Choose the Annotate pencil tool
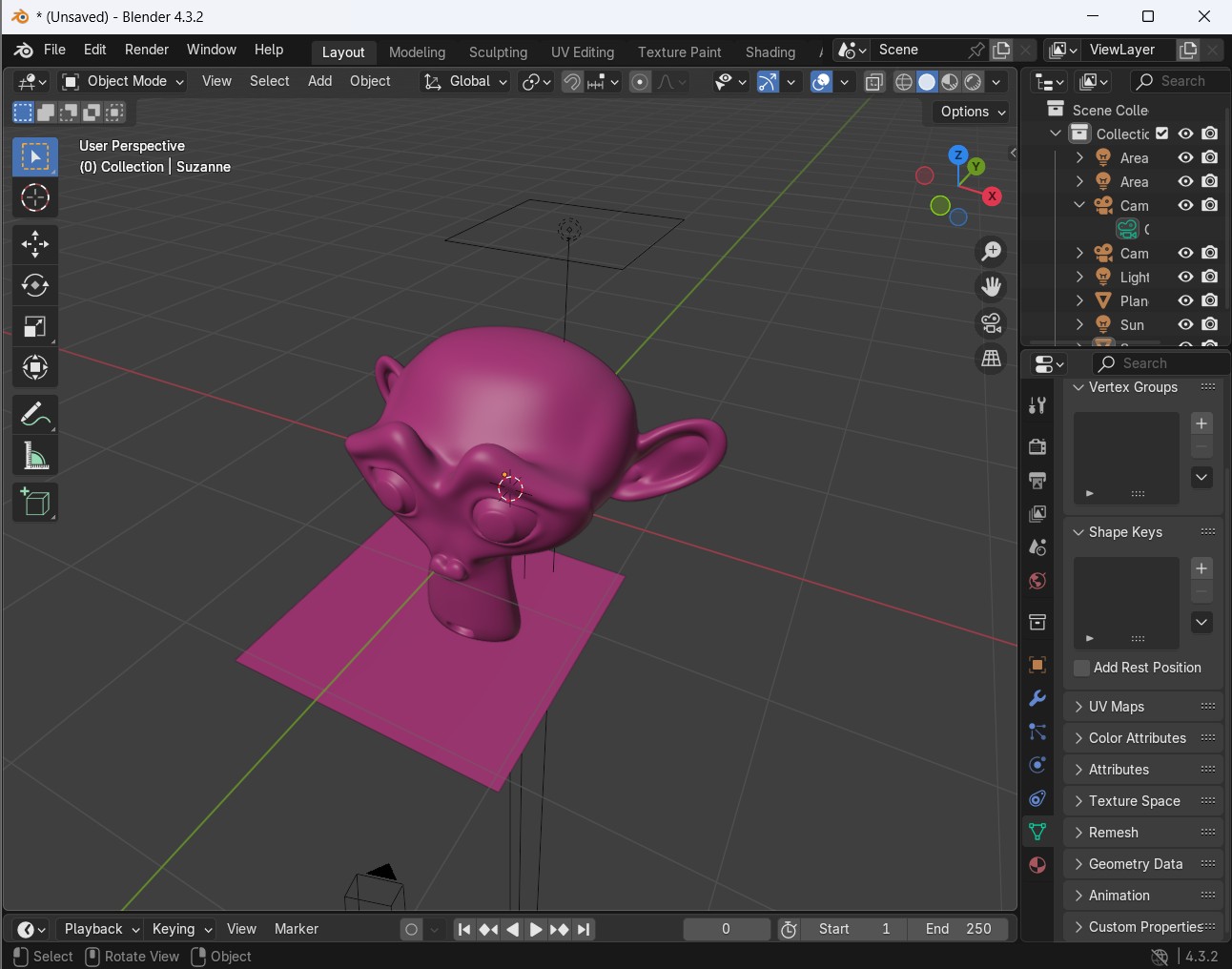The height and width of the screenshot is (969, 1232). click(x=35, y=415)
